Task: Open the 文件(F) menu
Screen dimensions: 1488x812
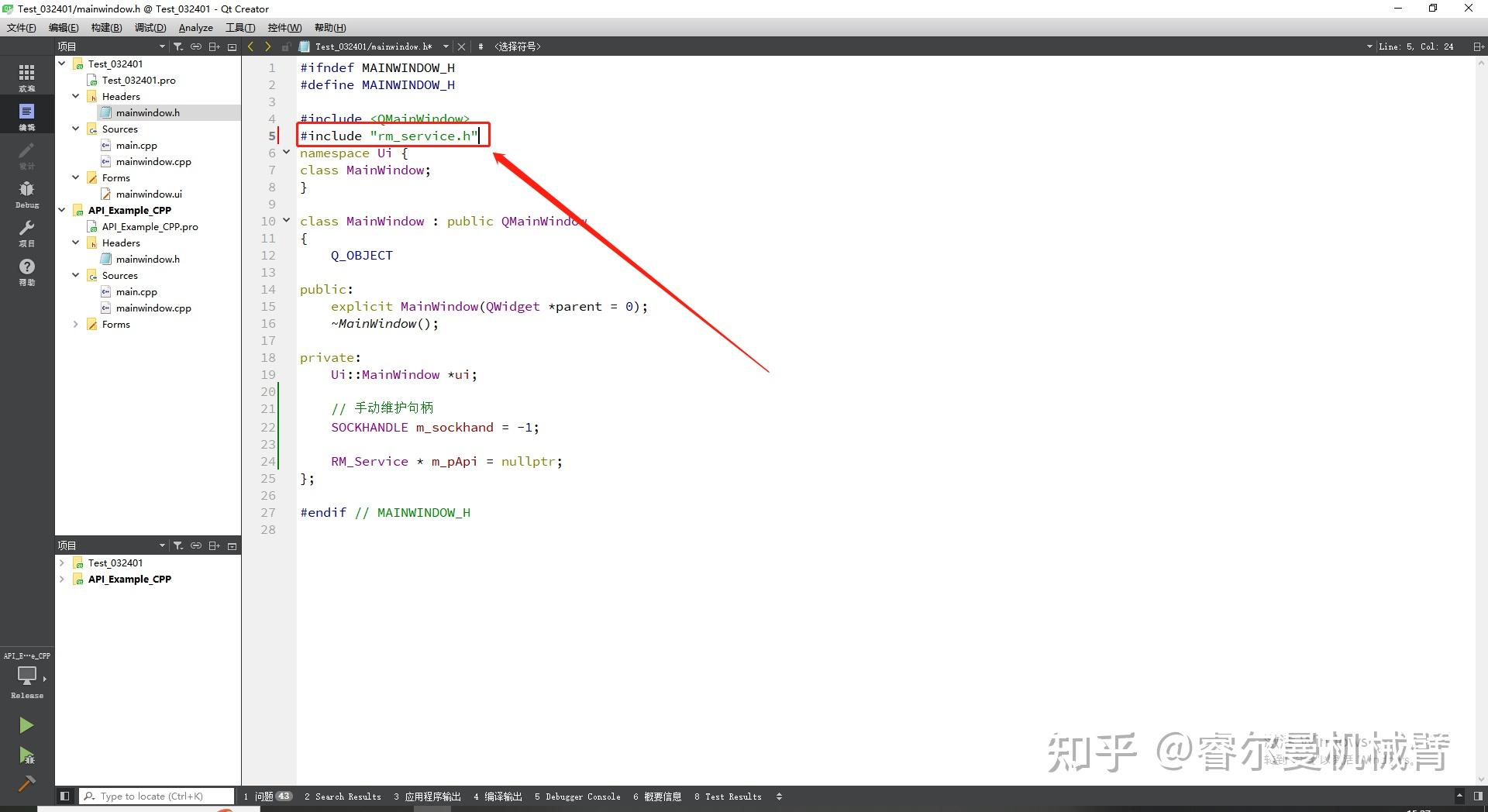Action: [22, 28]
